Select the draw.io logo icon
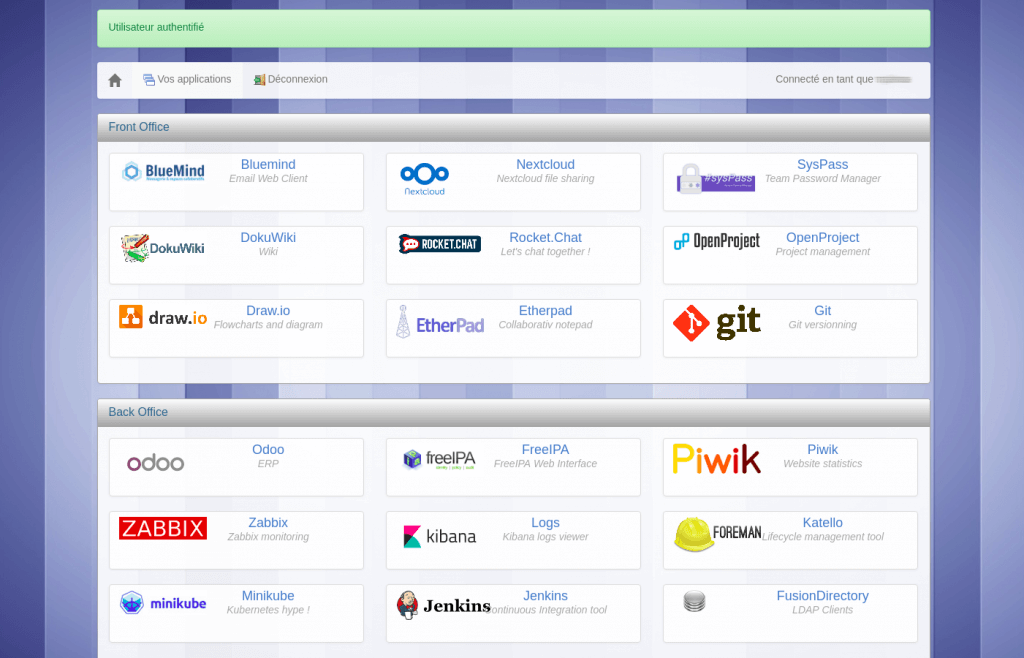Image resolution: width=1024 pixels, height=658 pixels. click(x=163, y=318)
